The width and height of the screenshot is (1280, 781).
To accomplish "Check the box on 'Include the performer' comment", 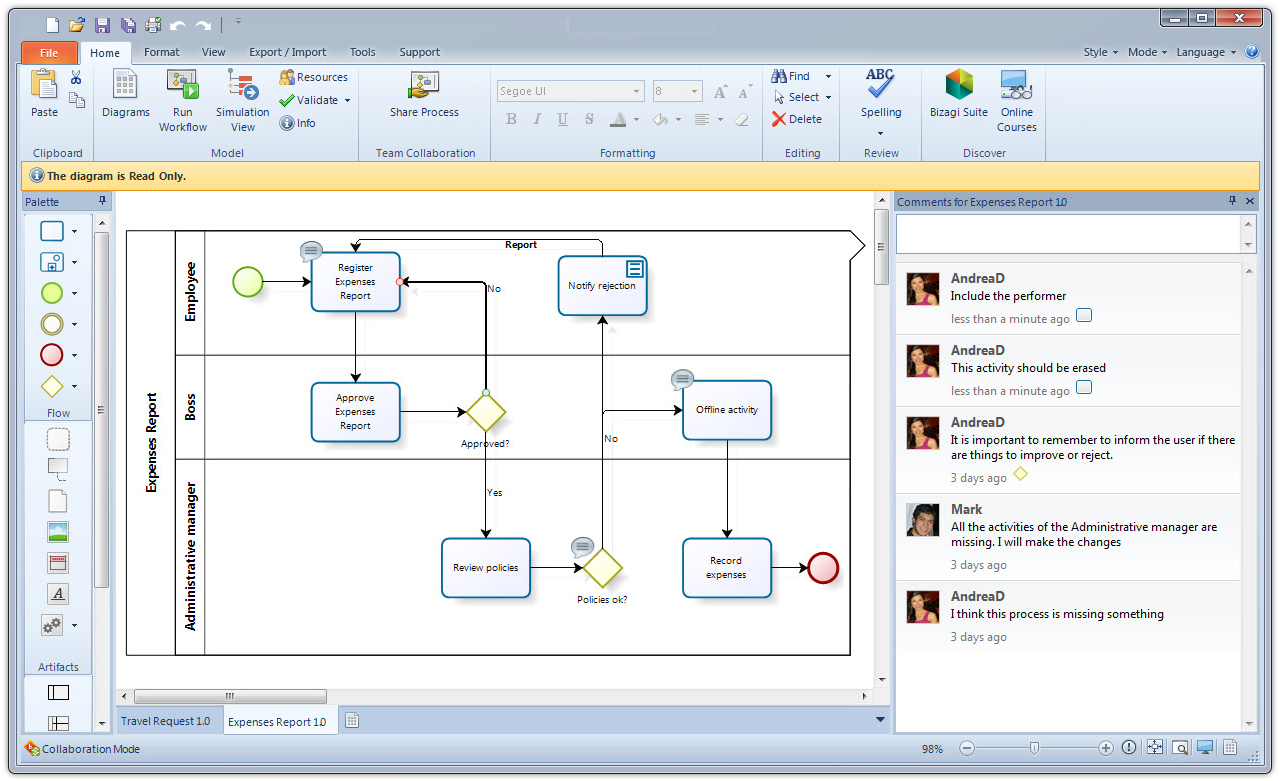I will click(x=1084, y=316).
